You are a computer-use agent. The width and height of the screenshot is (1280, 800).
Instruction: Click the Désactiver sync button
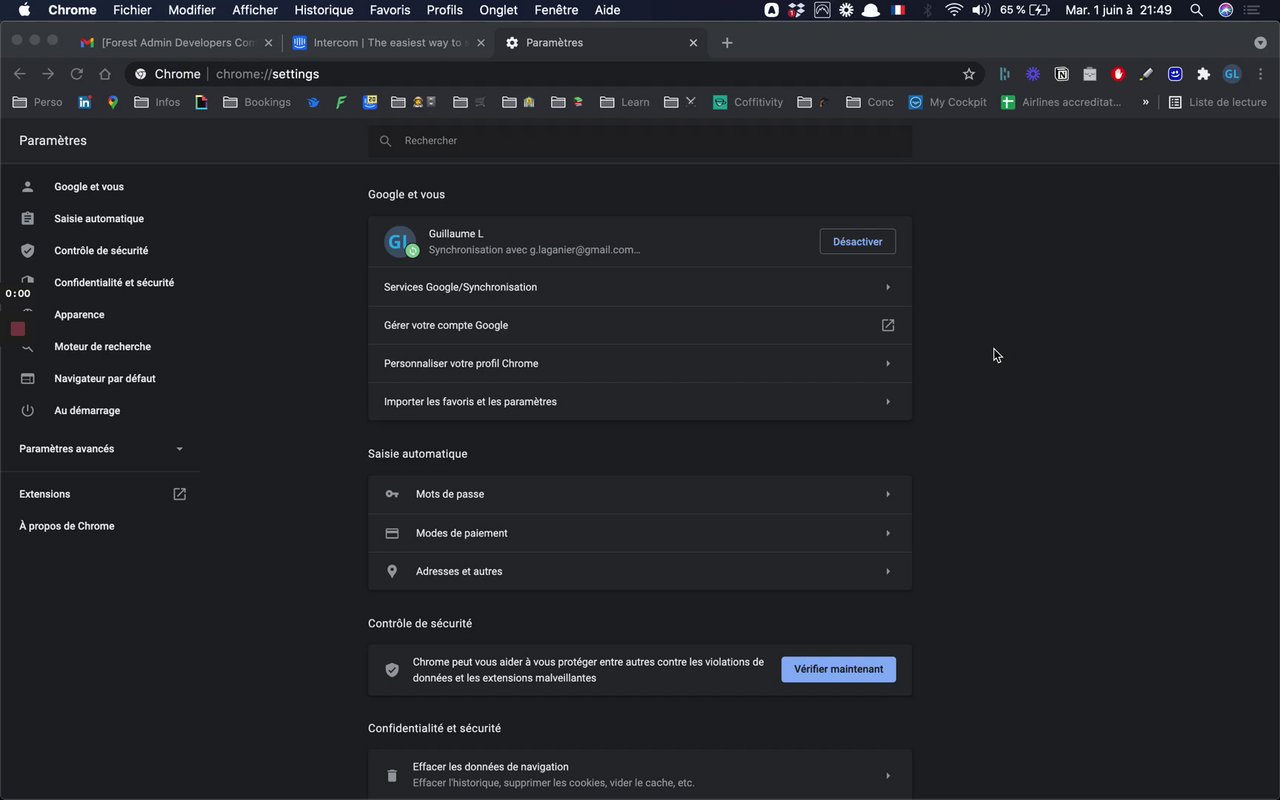click(857, 242)
